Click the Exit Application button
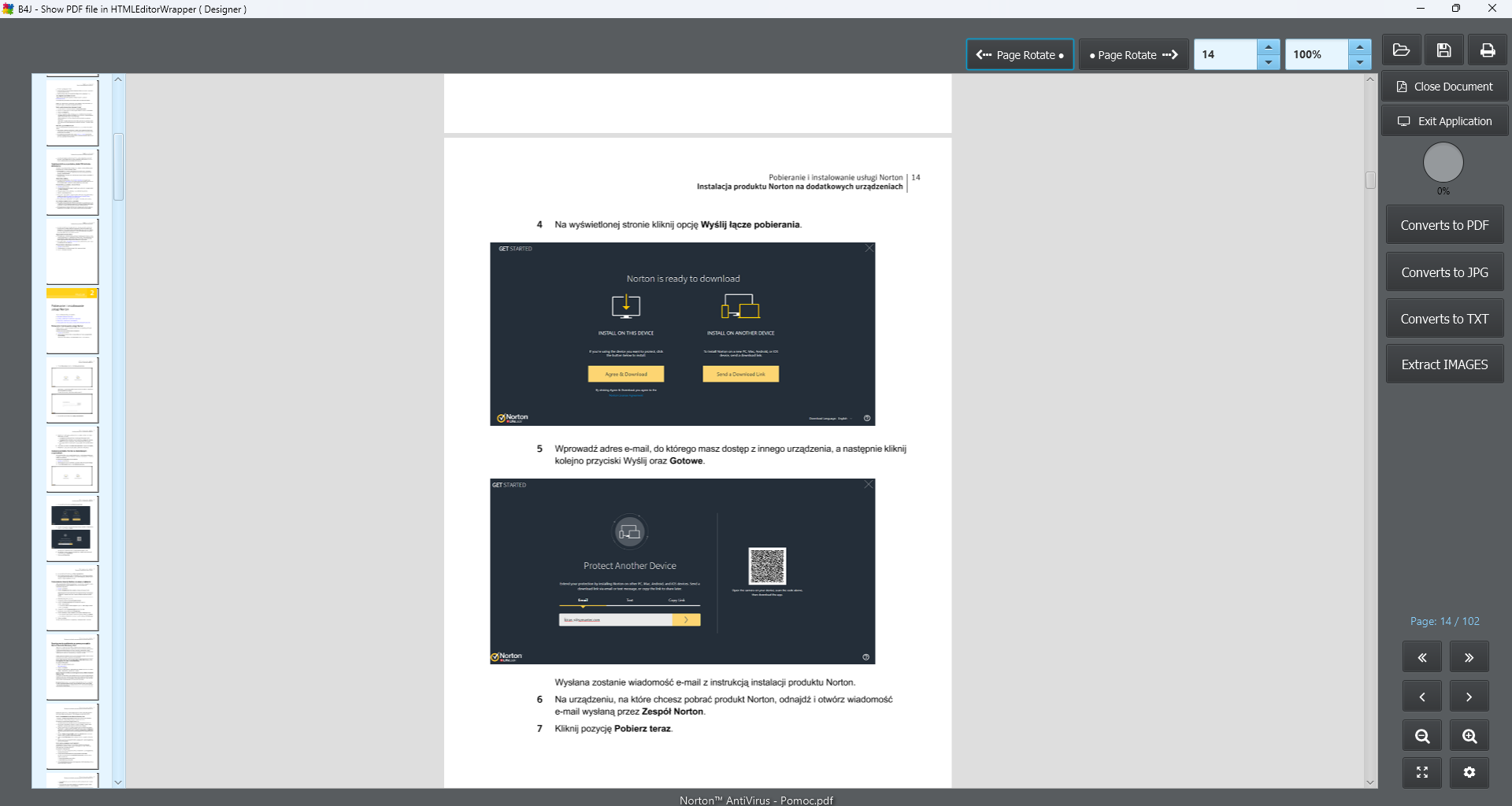Image resolution: width=1512 pixels, height=806 pixels. [1445, 121]
